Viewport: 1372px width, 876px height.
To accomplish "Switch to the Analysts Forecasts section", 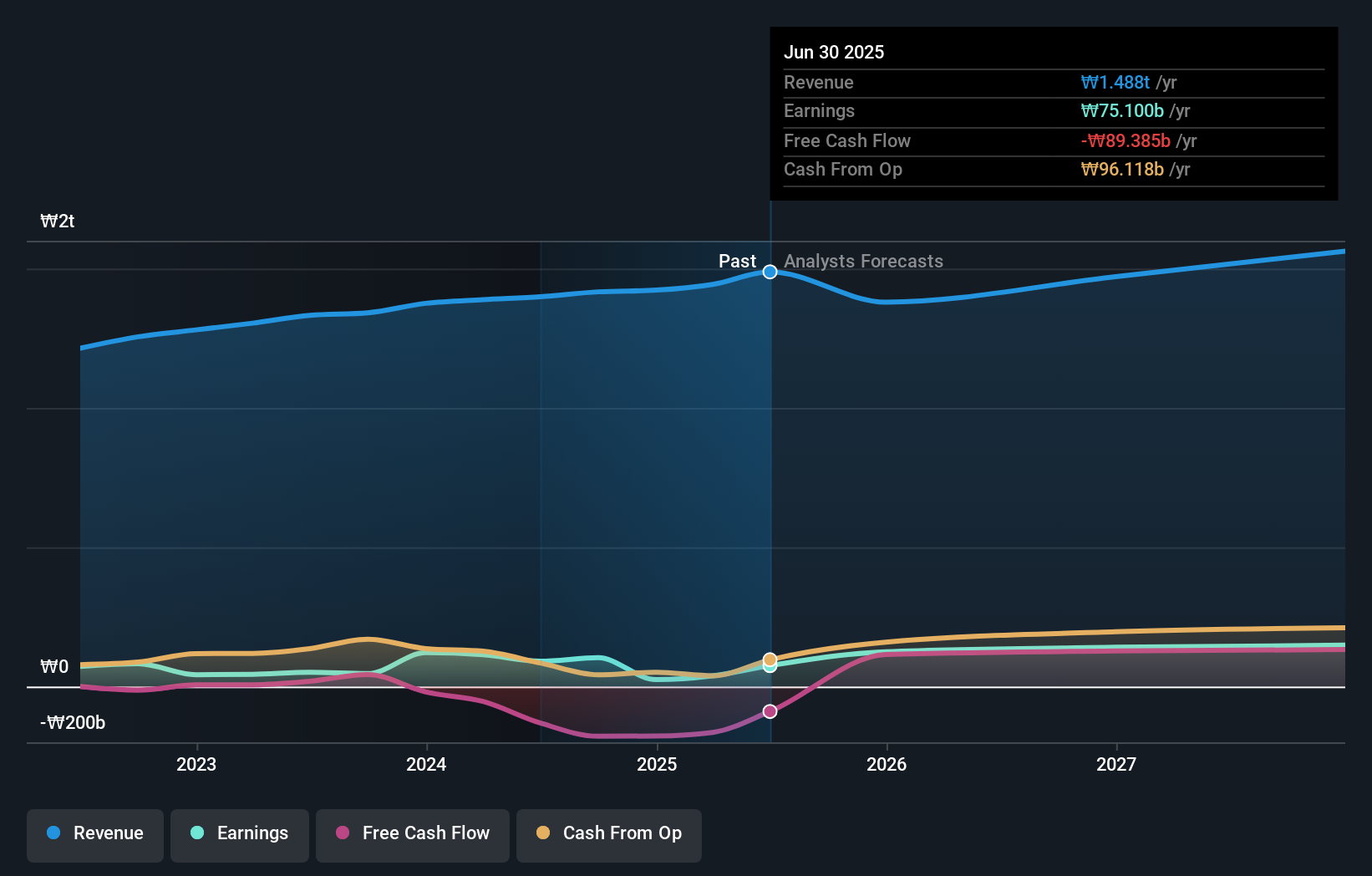I will (863, 261).
